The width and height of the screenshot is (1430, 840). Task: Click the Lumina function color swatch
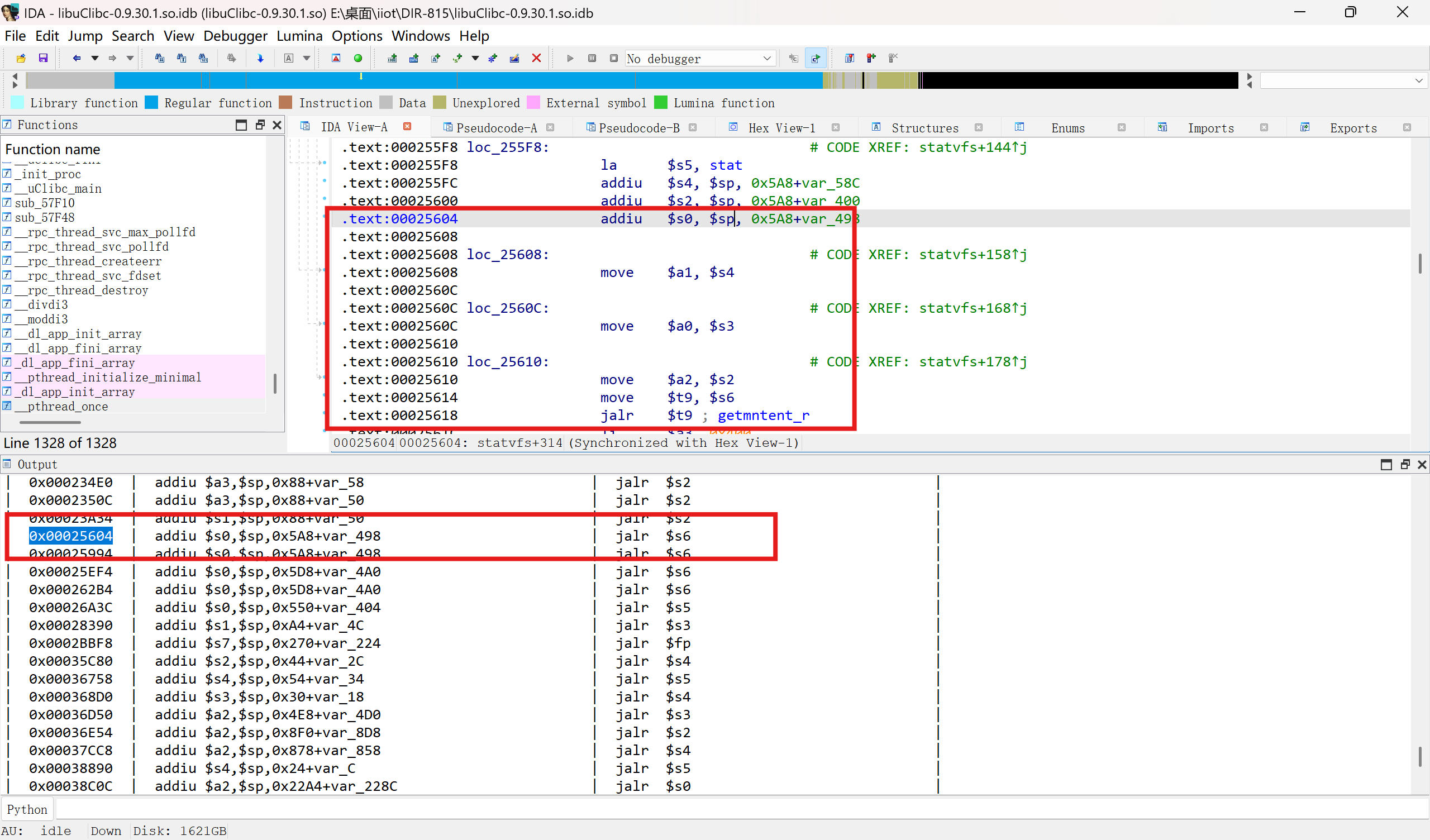660,103
